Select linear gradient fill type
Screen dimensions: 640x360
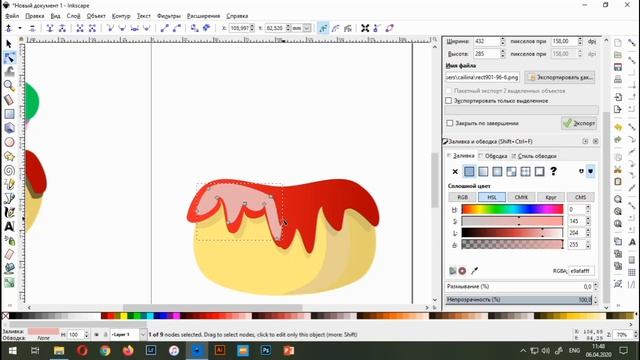pos(483,171)
